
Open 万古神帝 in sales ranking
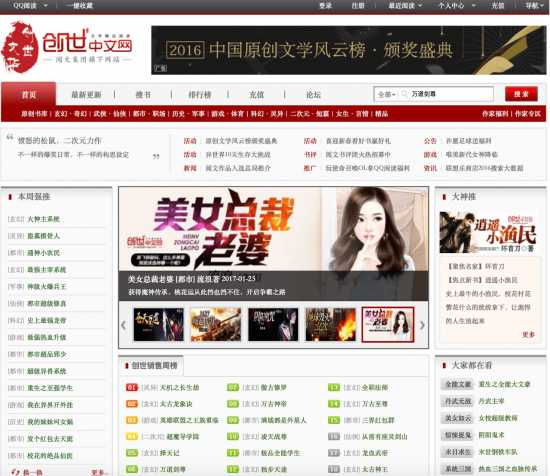click(274, 404)
